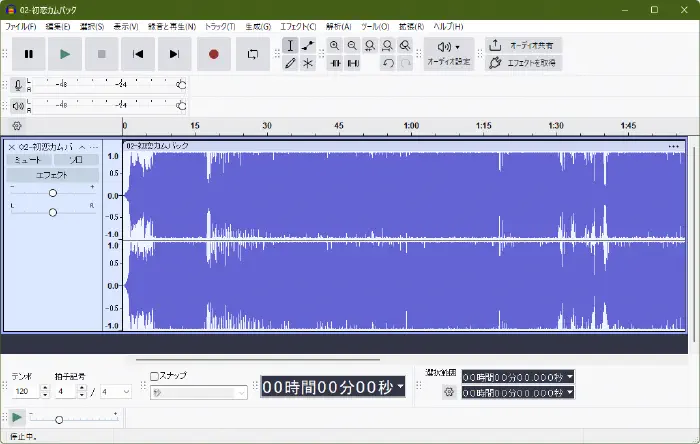
Task: Click the track gain slider knob
Action: (x=53, y=193)
